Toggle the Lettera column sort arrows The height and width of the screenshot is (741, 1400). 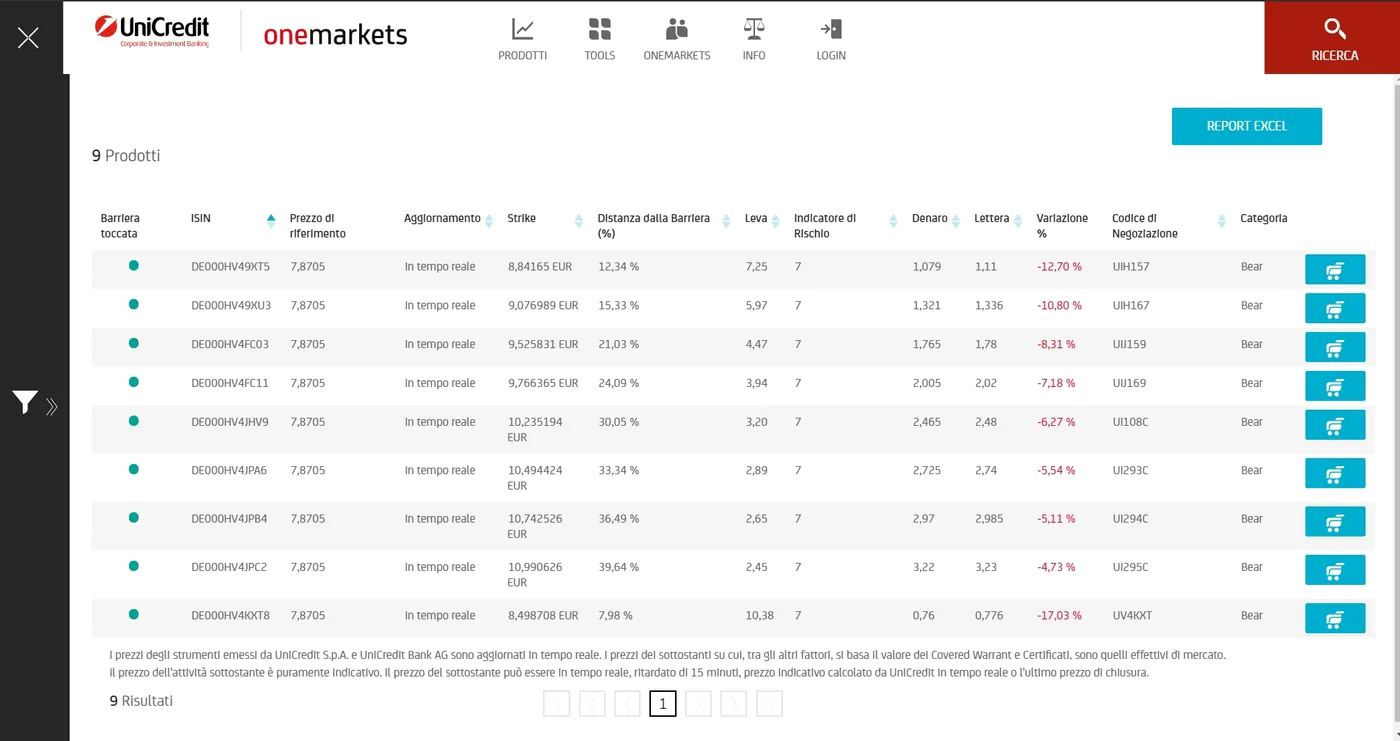(x=1018, y=220)
